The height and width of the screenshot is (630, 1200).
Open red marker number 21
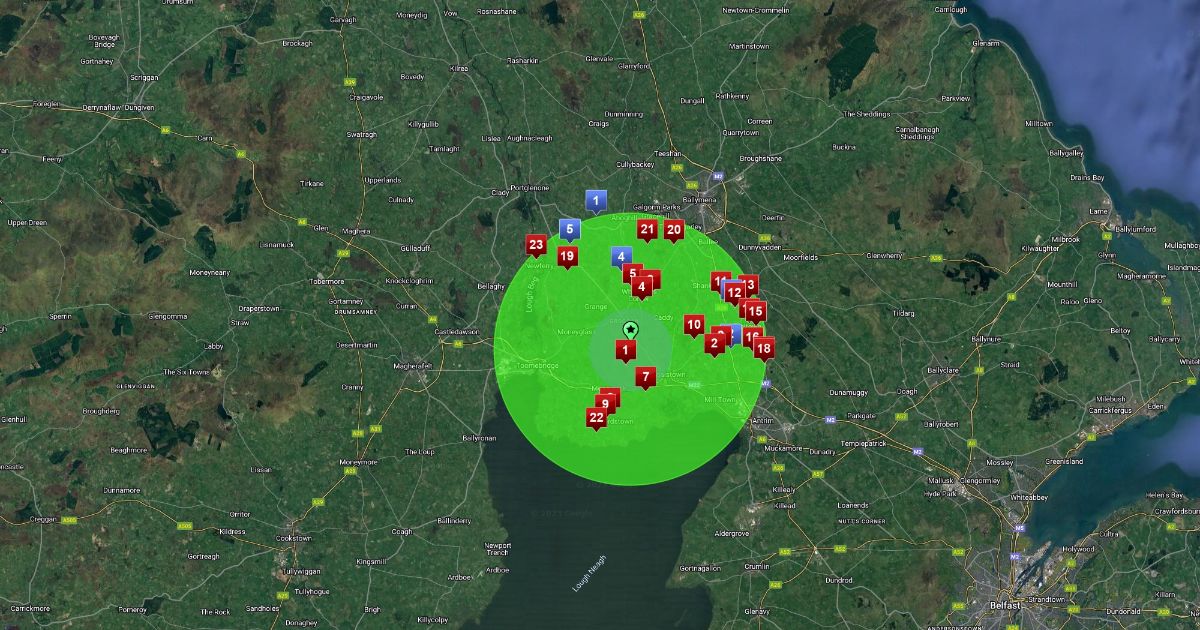pyautogui.click(x=647, y=230)
